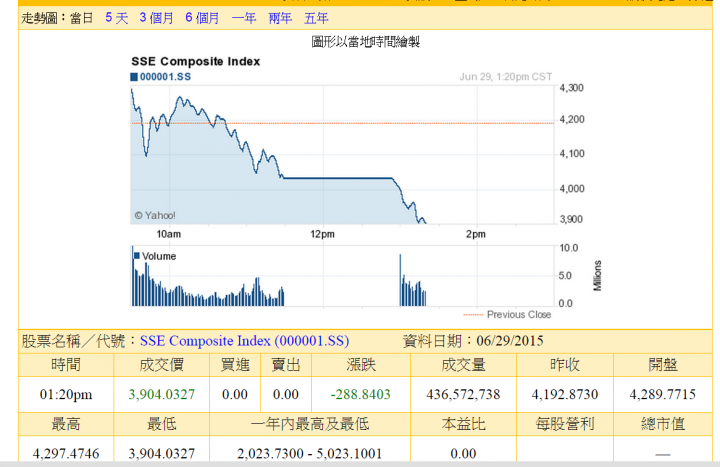Click the Previous Close legend label
This screenshot has height=467, width=720.
click(x=519, y=315)
